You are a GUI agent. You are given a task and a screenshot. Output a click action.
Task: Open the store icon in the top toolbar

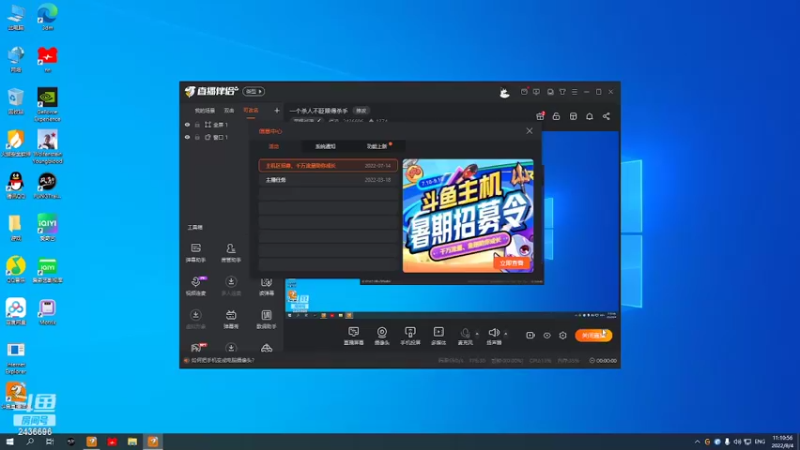point(573,116)
